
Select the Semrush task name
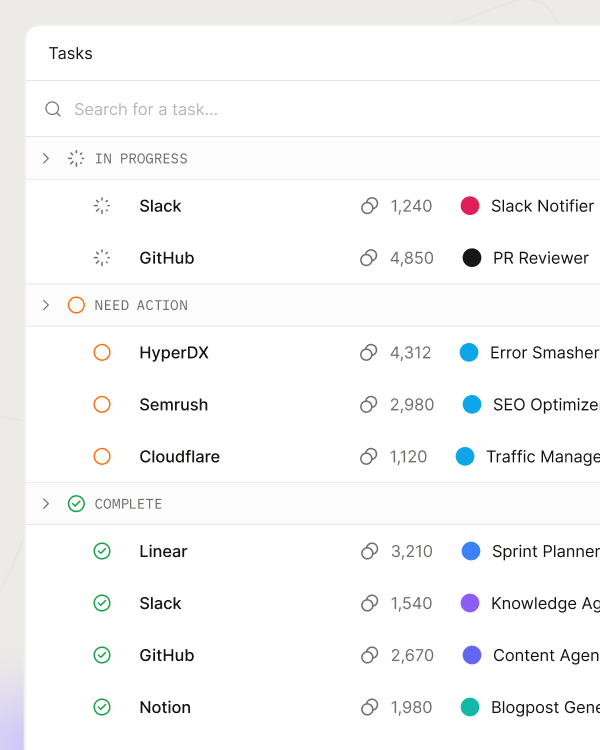pos(174,405)
